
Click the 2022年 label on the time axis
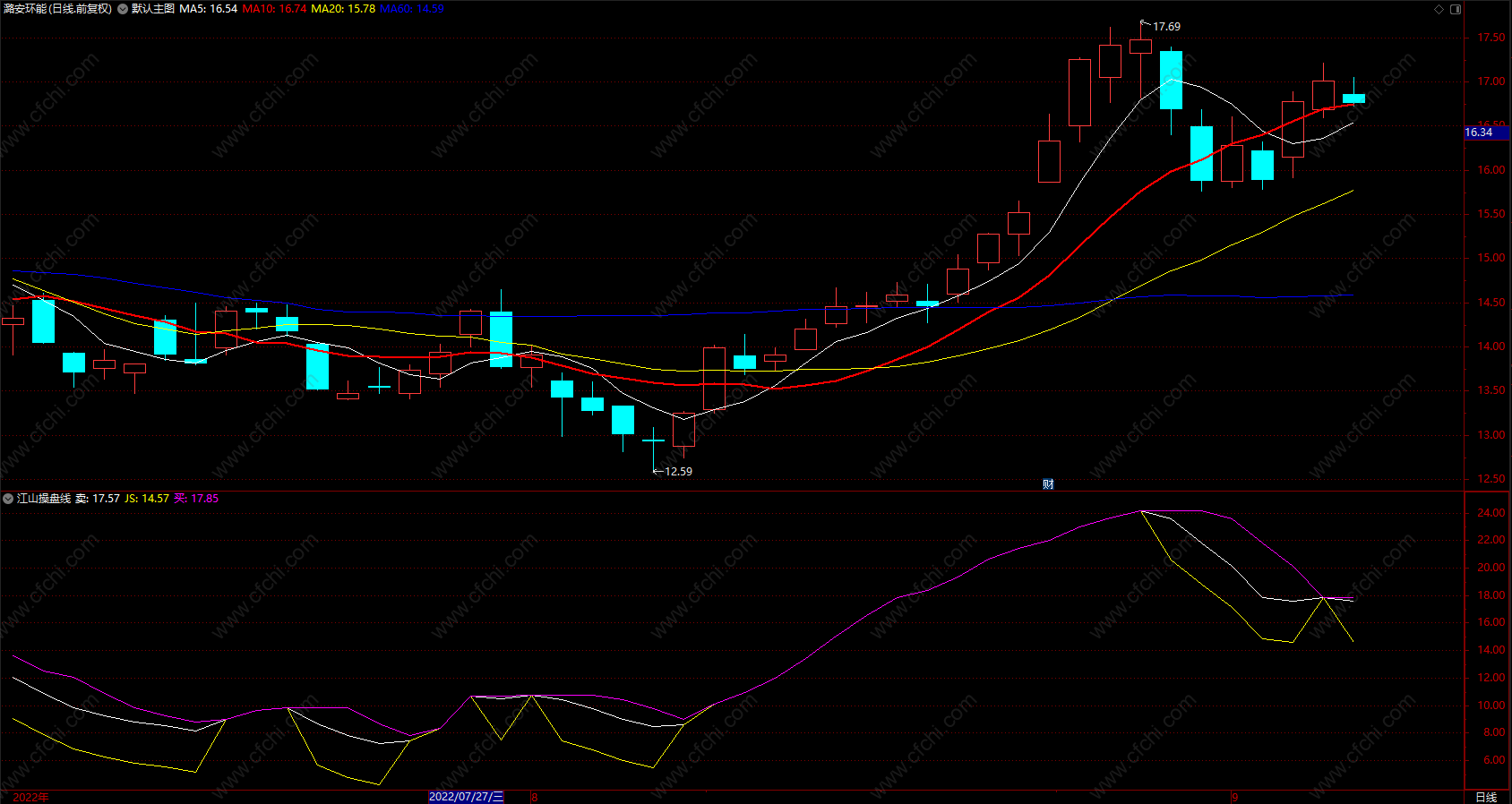[30, 797]
